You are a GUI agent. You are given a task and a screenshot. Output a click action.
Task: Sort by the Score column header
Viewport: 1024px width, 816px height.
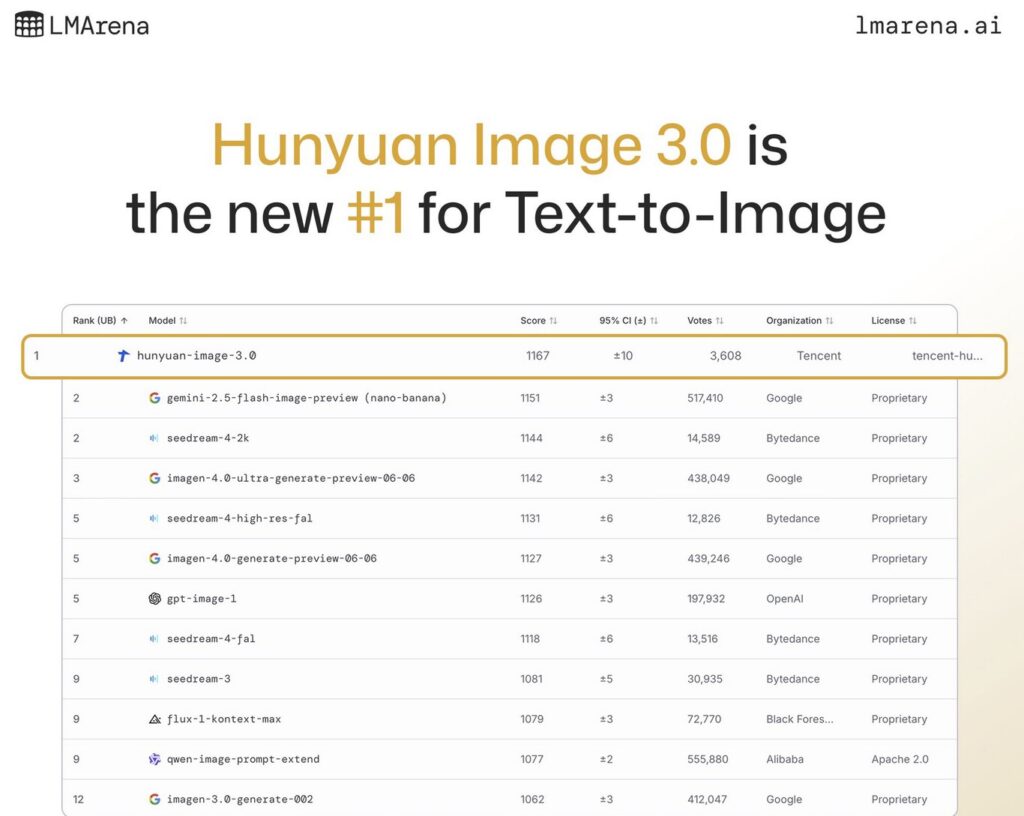tap(539, 321)
